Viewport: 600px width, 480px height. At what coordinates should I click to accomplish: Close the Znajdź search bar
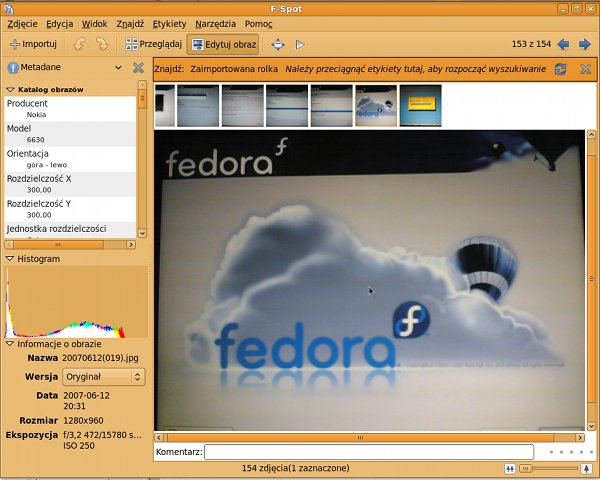[585, 69]
